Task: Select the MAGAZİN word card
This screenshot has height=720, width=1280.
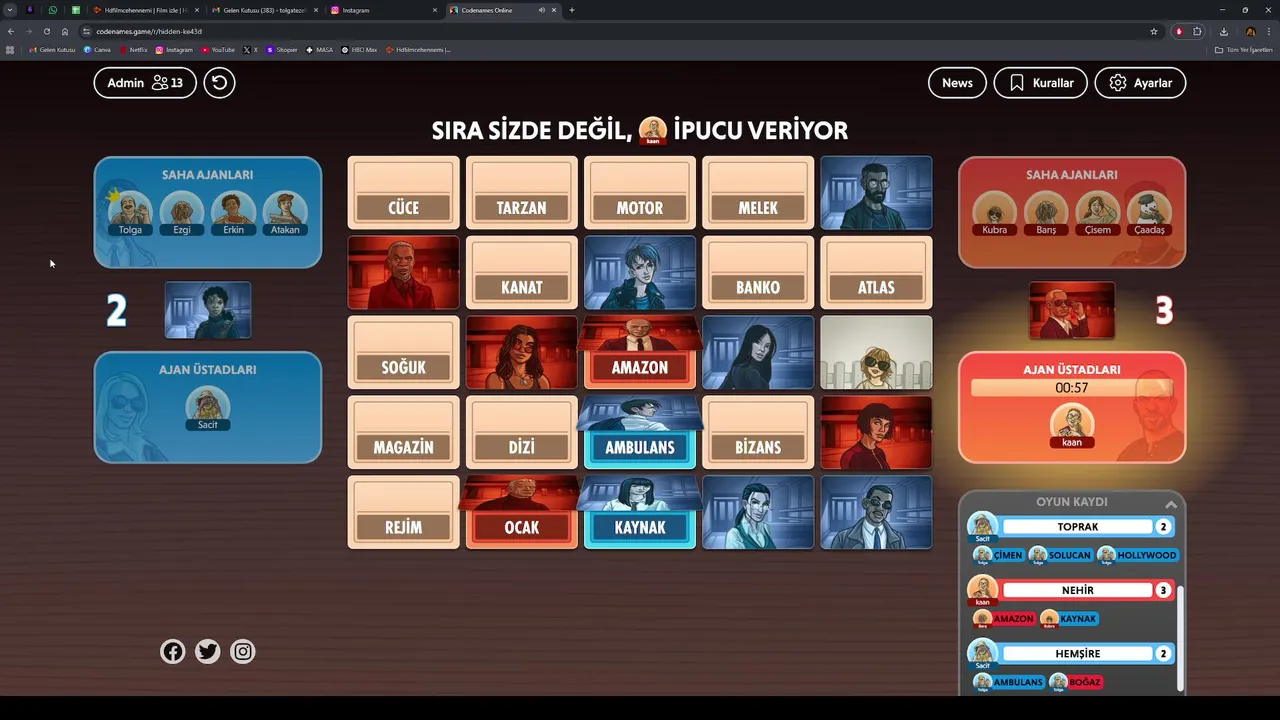Action: coord(403,433)
